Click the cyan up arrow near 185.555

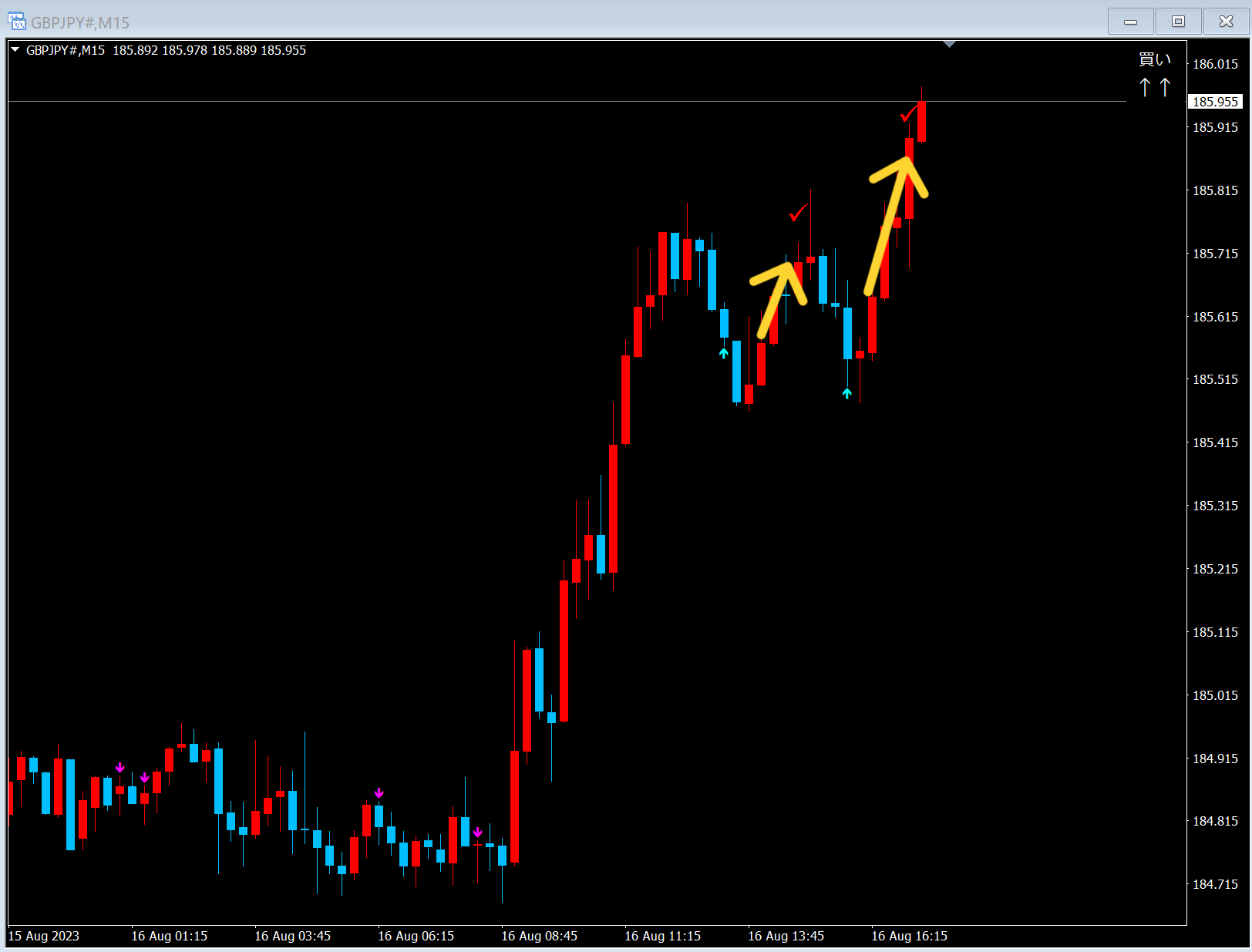723,353
